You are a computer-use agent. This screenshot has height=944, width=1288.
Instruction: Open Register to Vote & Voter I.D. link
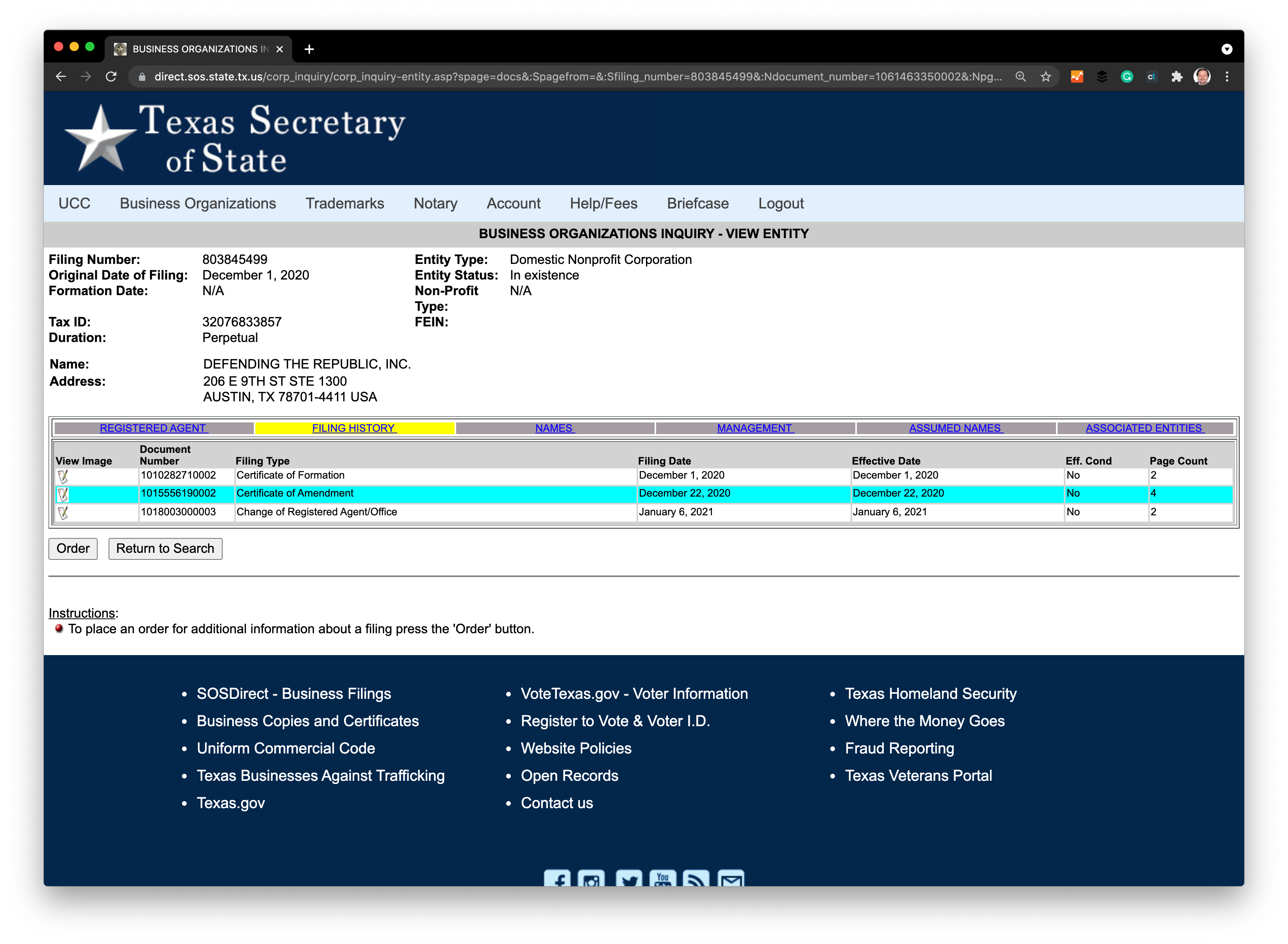pos(616,721)
